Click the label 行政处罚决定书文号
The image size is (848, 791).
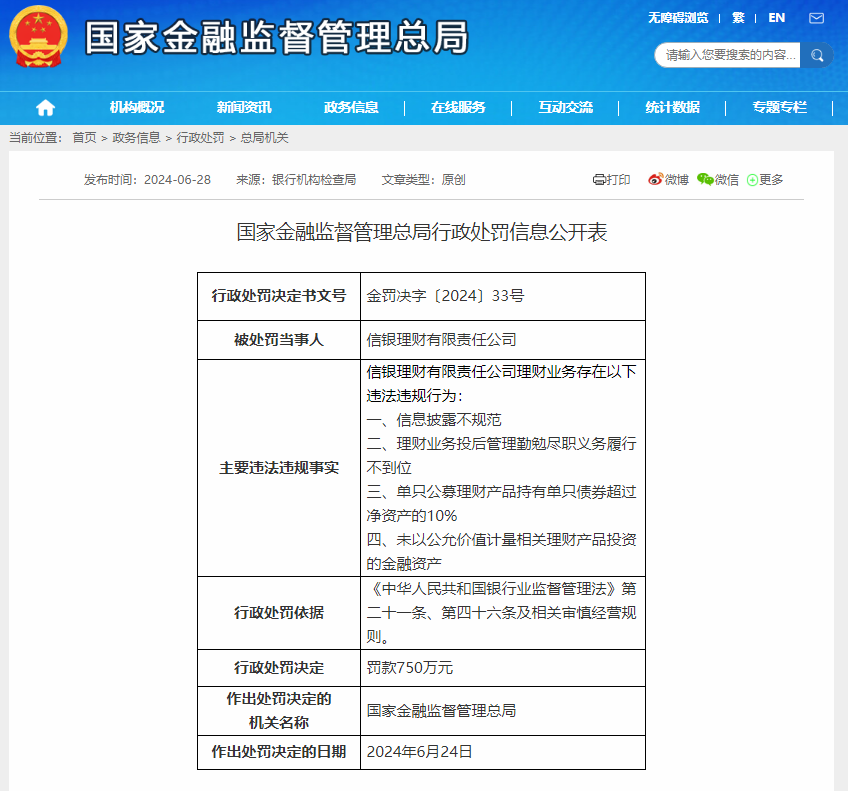point(279,296)
